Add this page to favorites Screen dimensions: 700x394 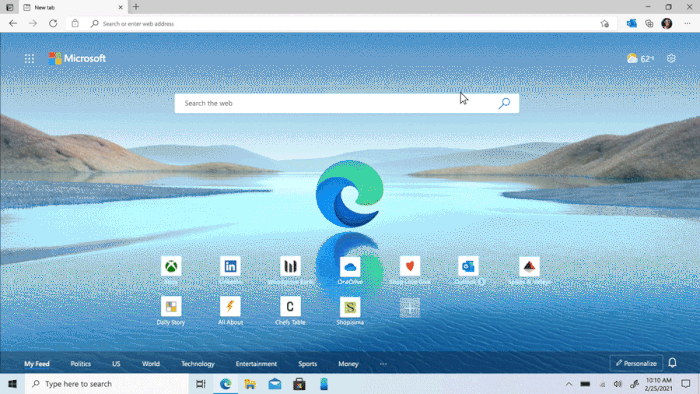click(x=604, y=24)
